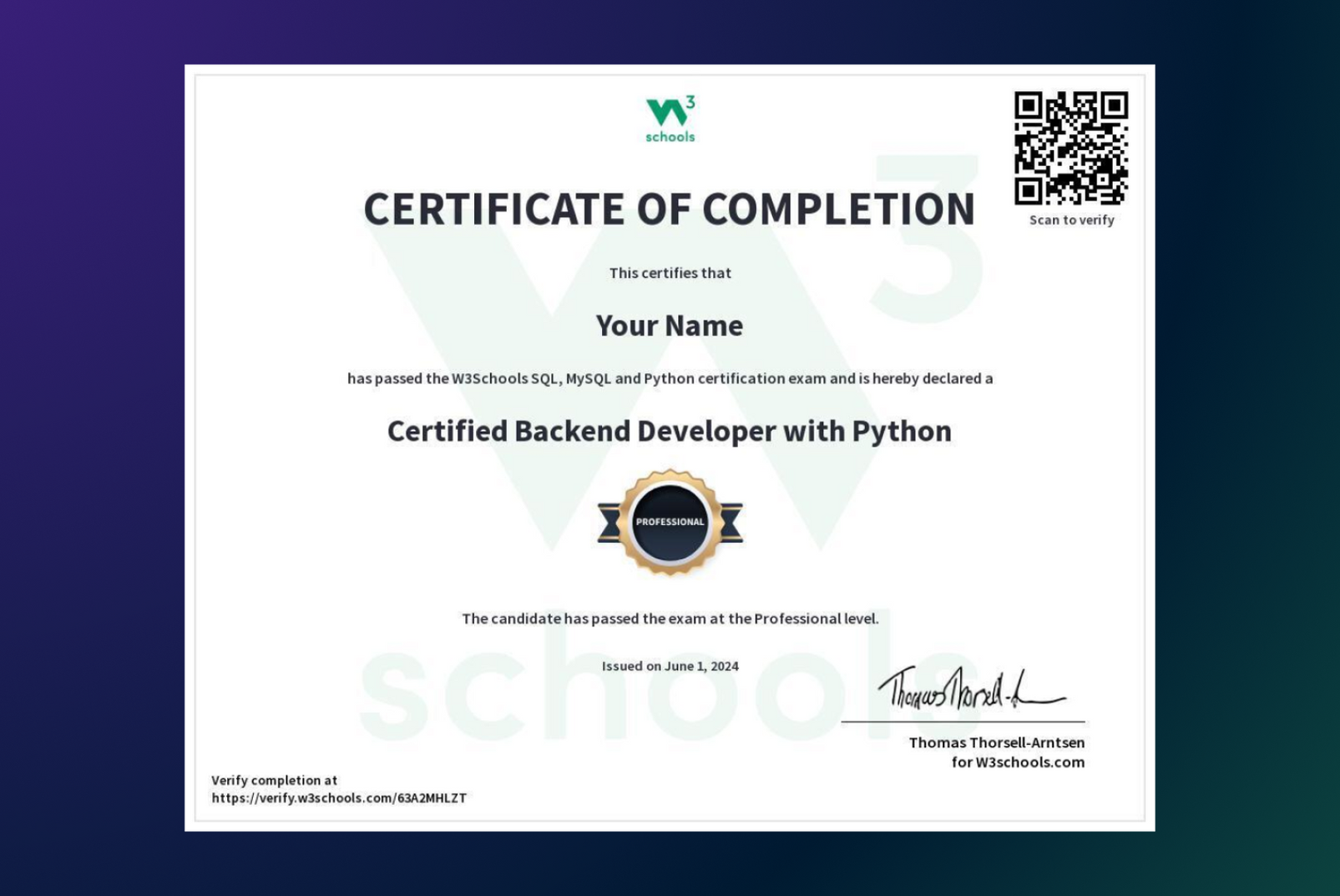This screenshot has width=1340, height=896.
Task: Click the Certified Backend Developer with Python title
Action: [x=669, y=432]
